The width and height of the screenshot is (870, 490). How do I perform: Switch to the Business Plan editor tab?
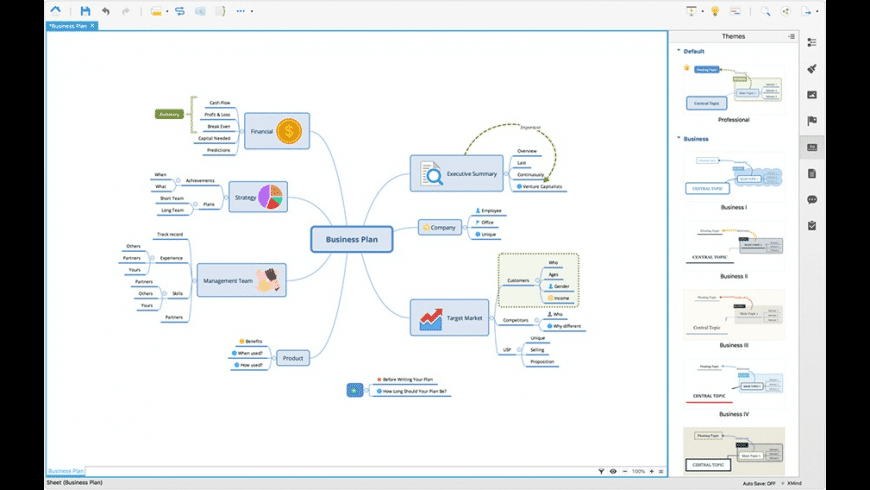pyautogui.click(x=68, y=26)
